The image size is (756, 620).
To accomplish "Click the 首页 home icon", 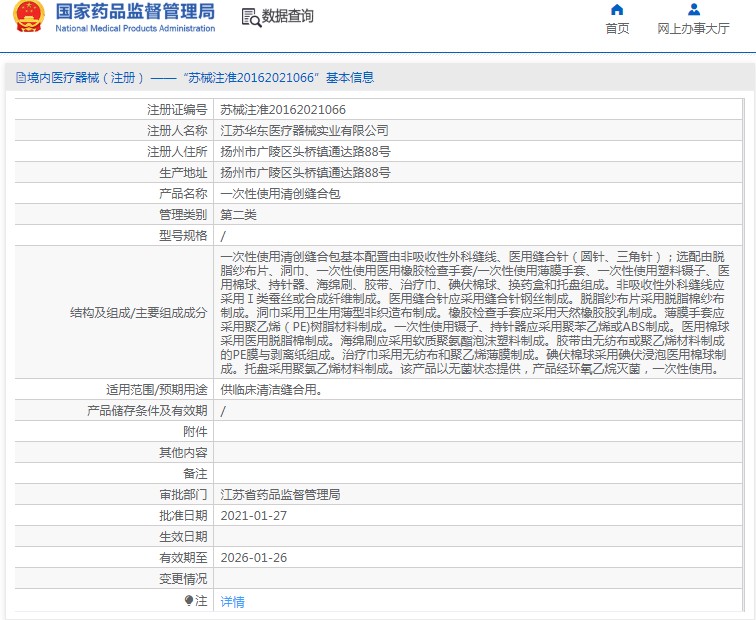I will 617,10.
